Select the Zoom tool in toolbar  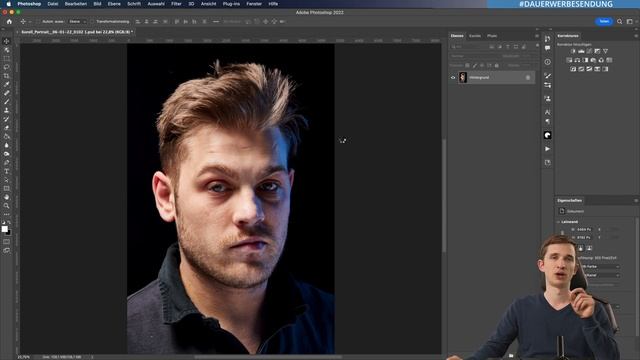coord(7,206)
